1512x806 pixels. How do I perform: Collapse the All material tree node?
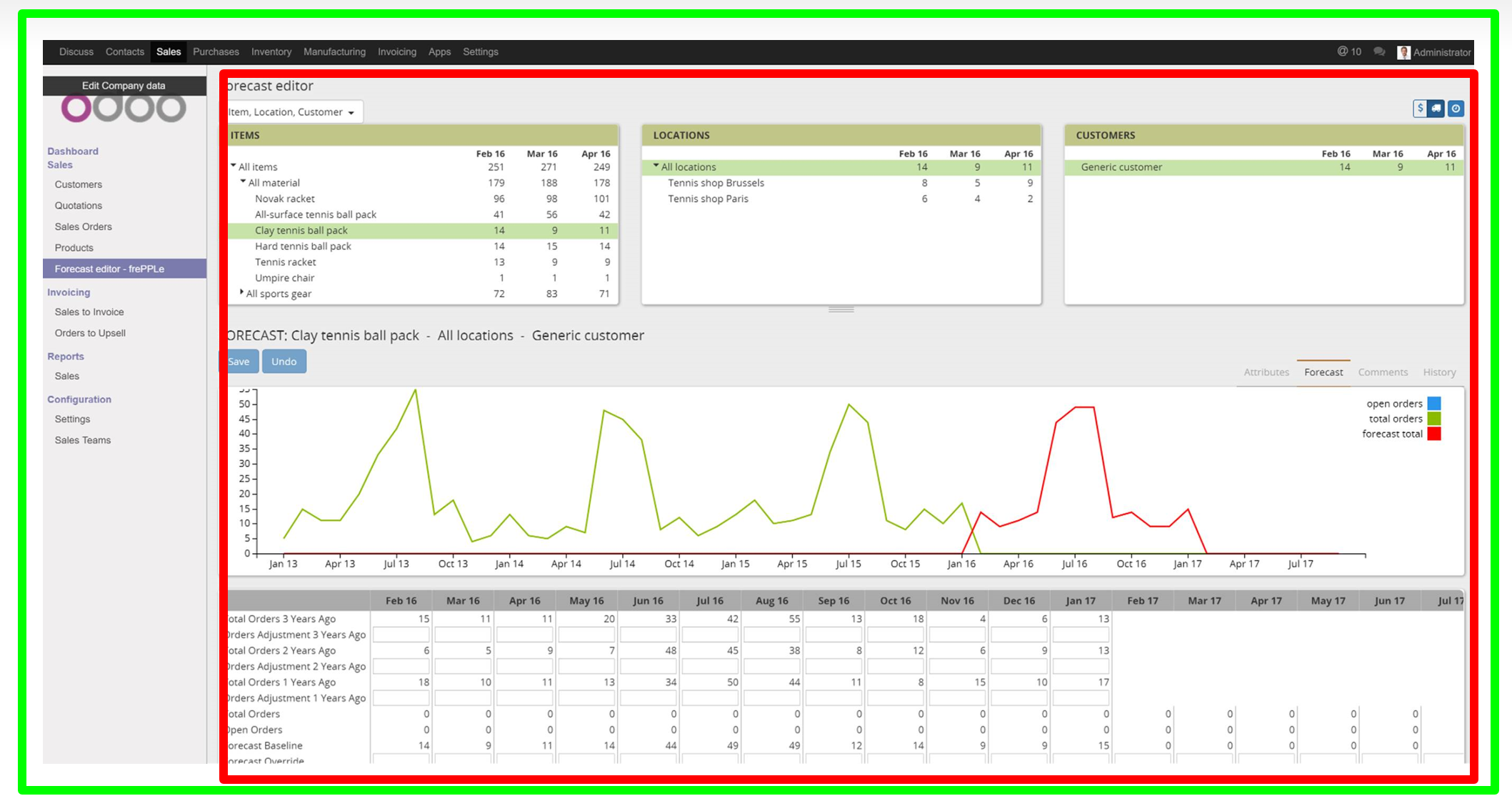pos(242,182)
